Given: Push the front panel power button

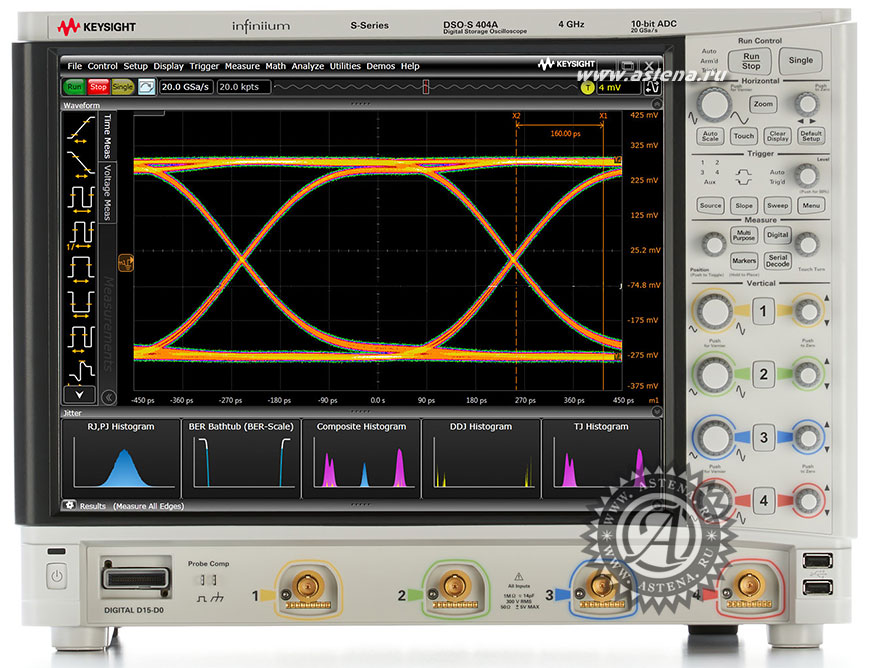Looking at the screenshot, I should 56,576.
